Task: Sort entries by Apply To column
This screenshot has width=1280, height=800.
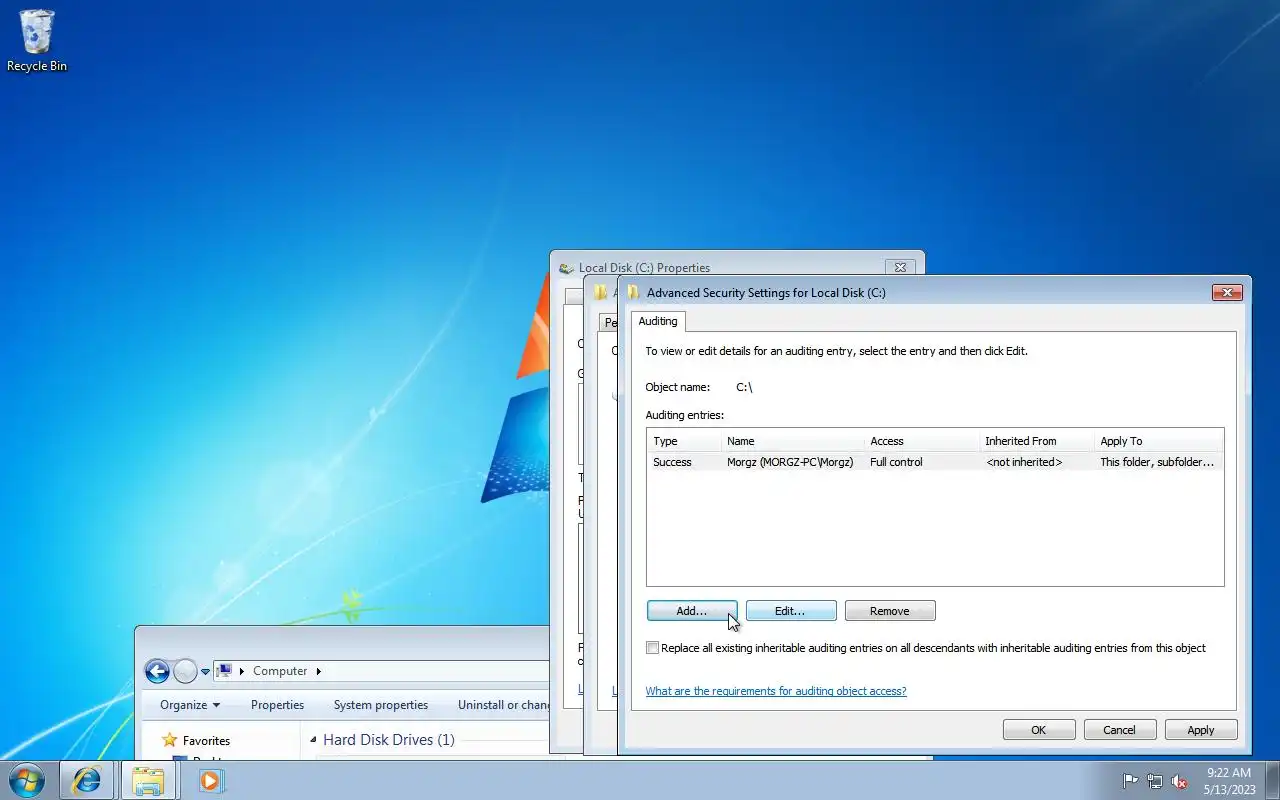Action: tap(1159, 441)
